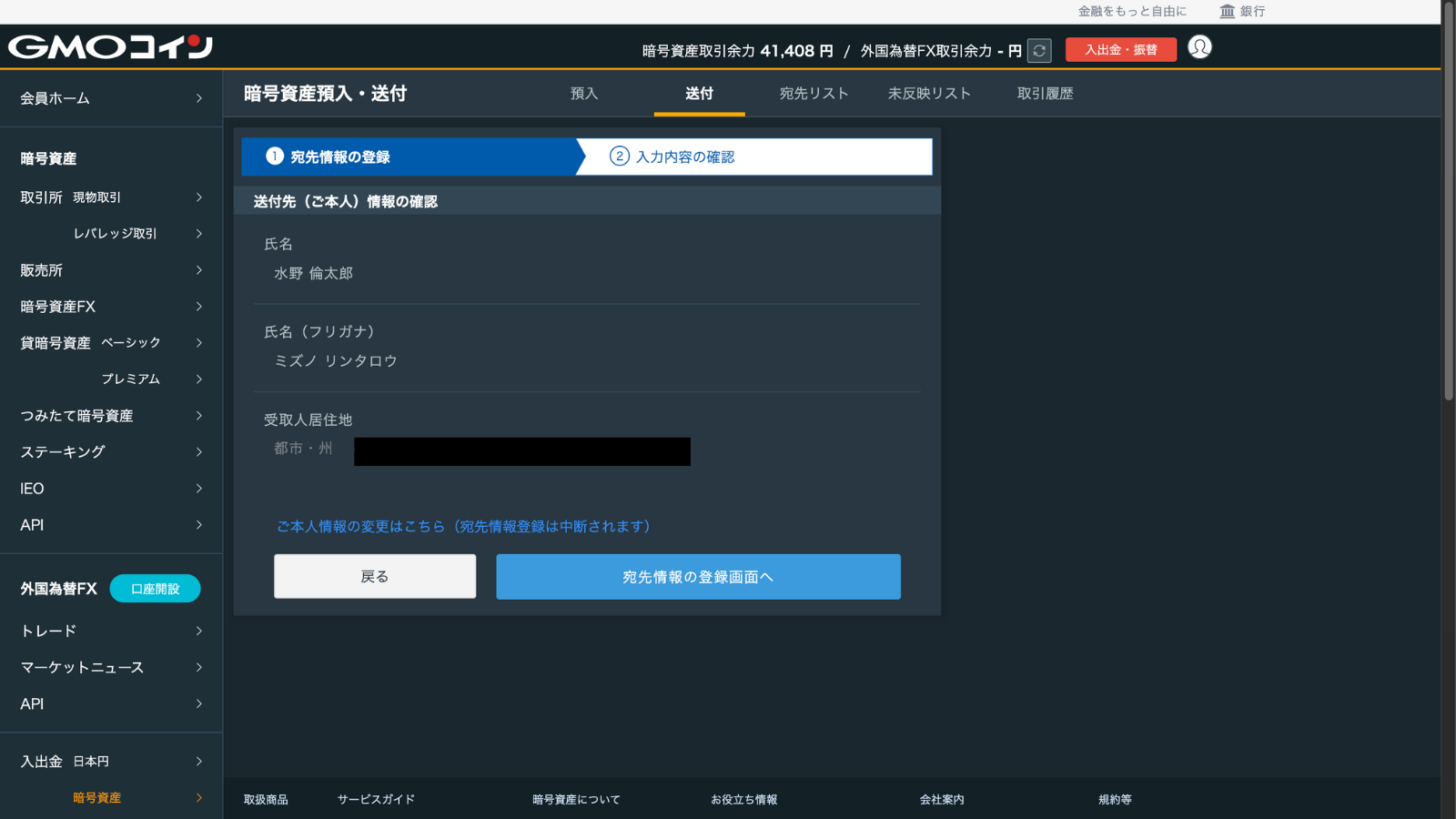Expand 会員ホーム chevron in sidebar
Viewport: 1456px width, 819px height.
[198, 98]
